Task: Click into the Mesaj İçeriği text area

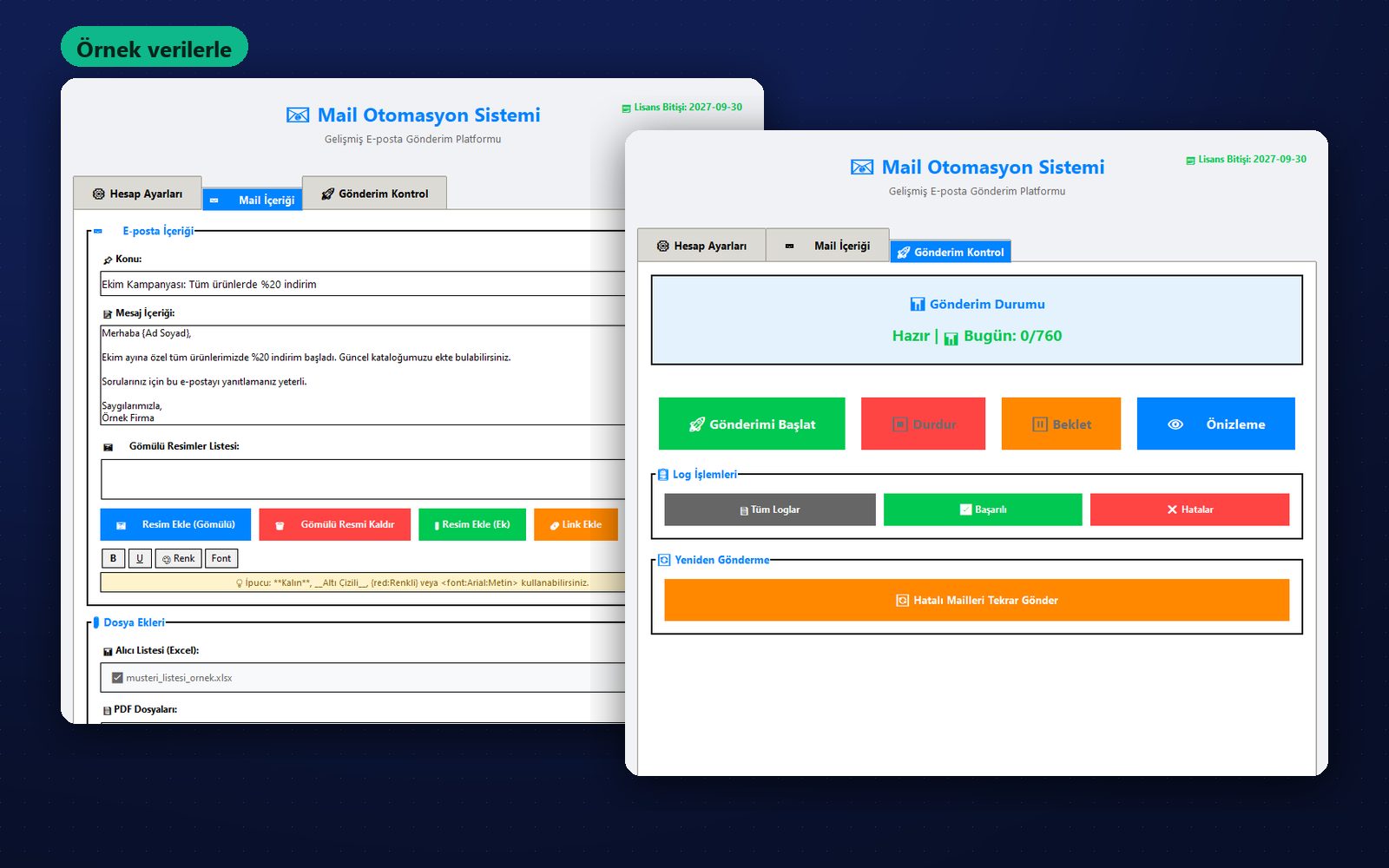Action: tap(363, 375)
